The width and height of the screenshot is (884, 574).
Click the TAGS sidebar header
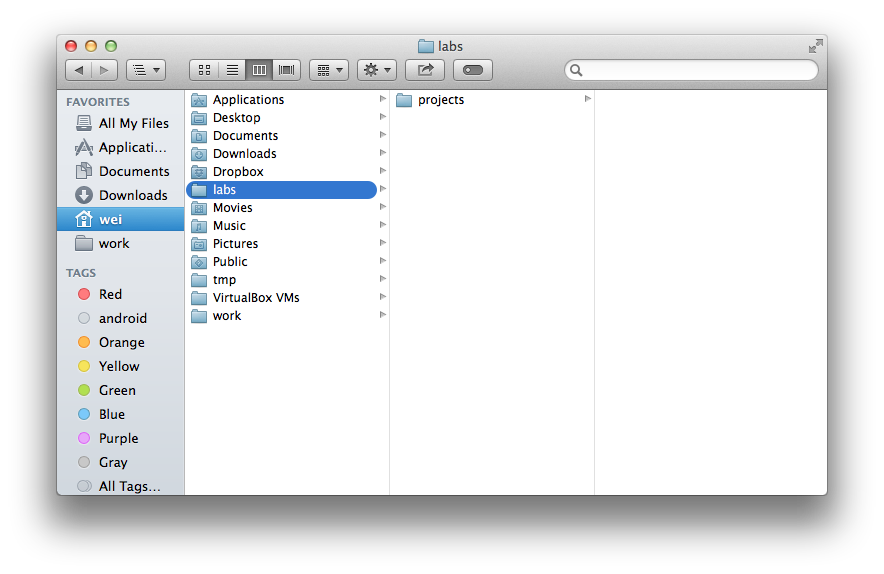(x=81, y=273)
